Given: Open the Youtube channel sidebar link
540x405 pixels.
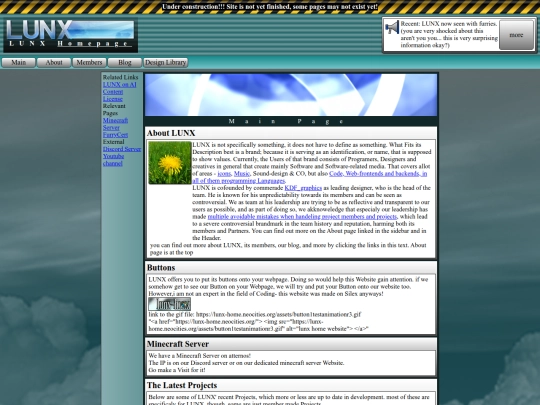Looking at the screenshot, I should (x=113, y=159).
